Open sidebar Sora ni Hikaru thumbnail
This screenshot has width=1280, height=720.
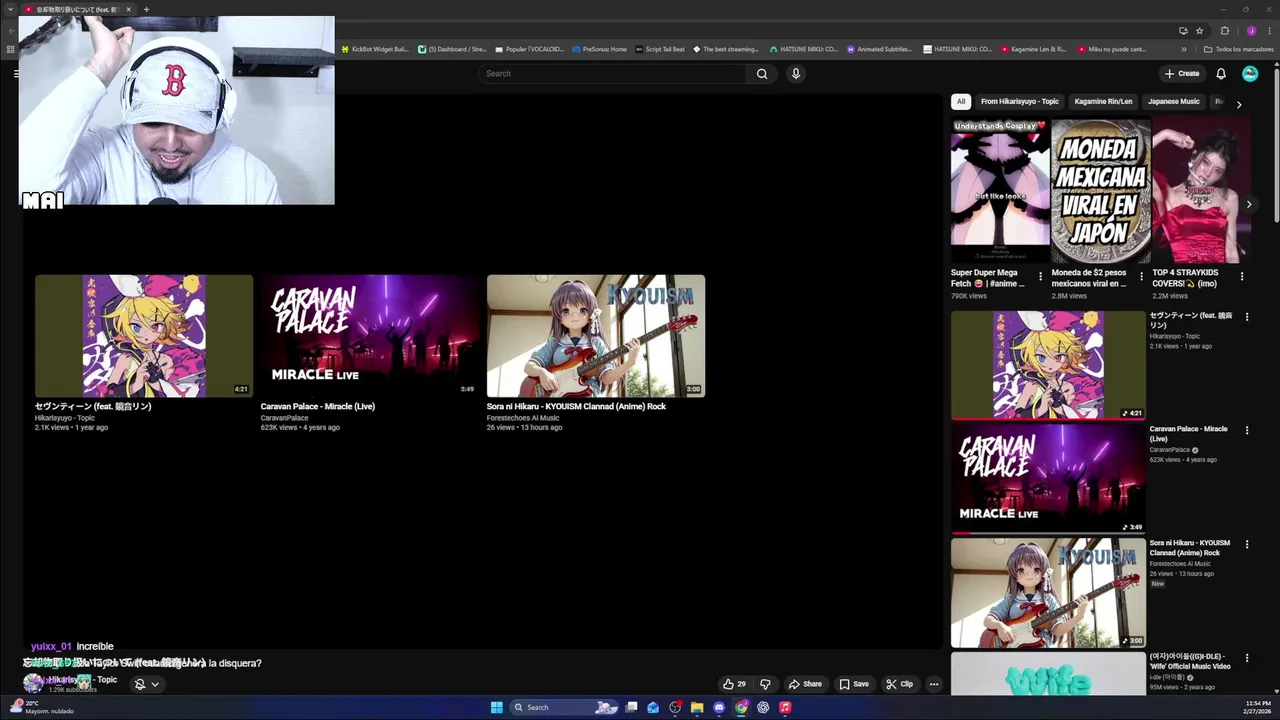1048,593
